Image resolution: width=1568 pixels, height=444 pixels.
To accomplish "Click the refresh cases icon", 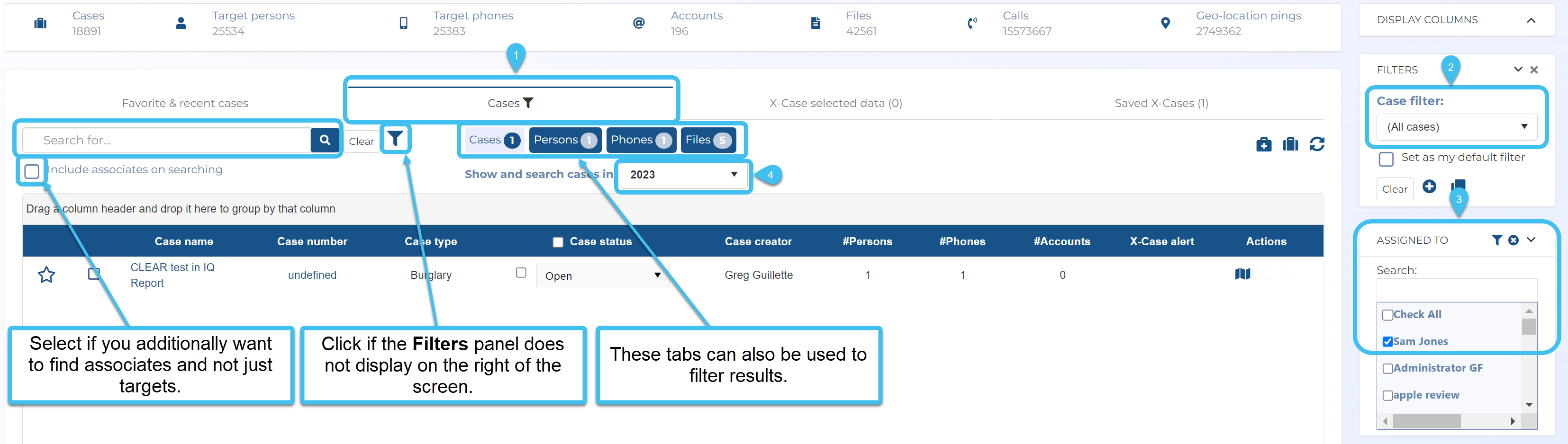I will click(x=1316, y=144).
